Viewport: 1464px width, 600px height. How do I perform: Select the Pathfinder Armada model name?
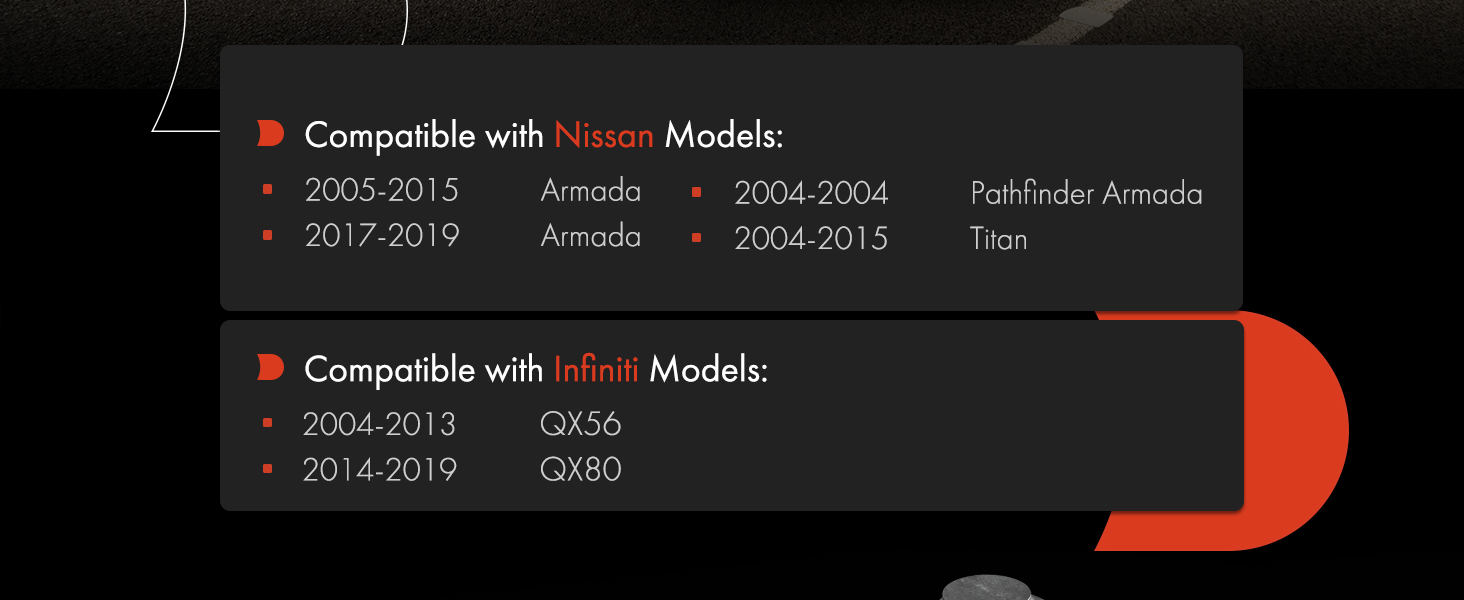point(1086,193)
